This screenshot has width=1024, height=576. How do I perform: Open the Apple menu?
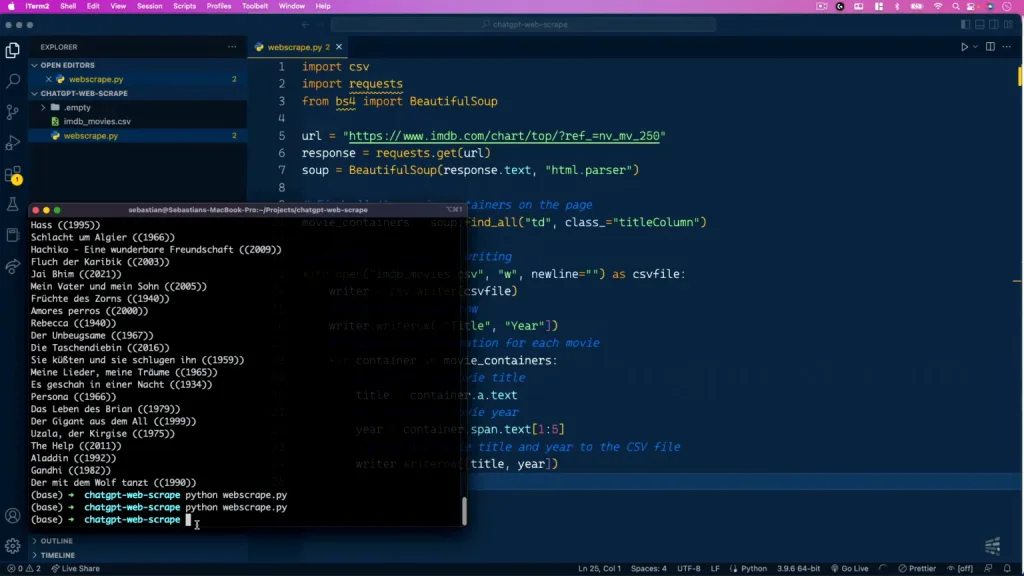(x=11, y=6)
